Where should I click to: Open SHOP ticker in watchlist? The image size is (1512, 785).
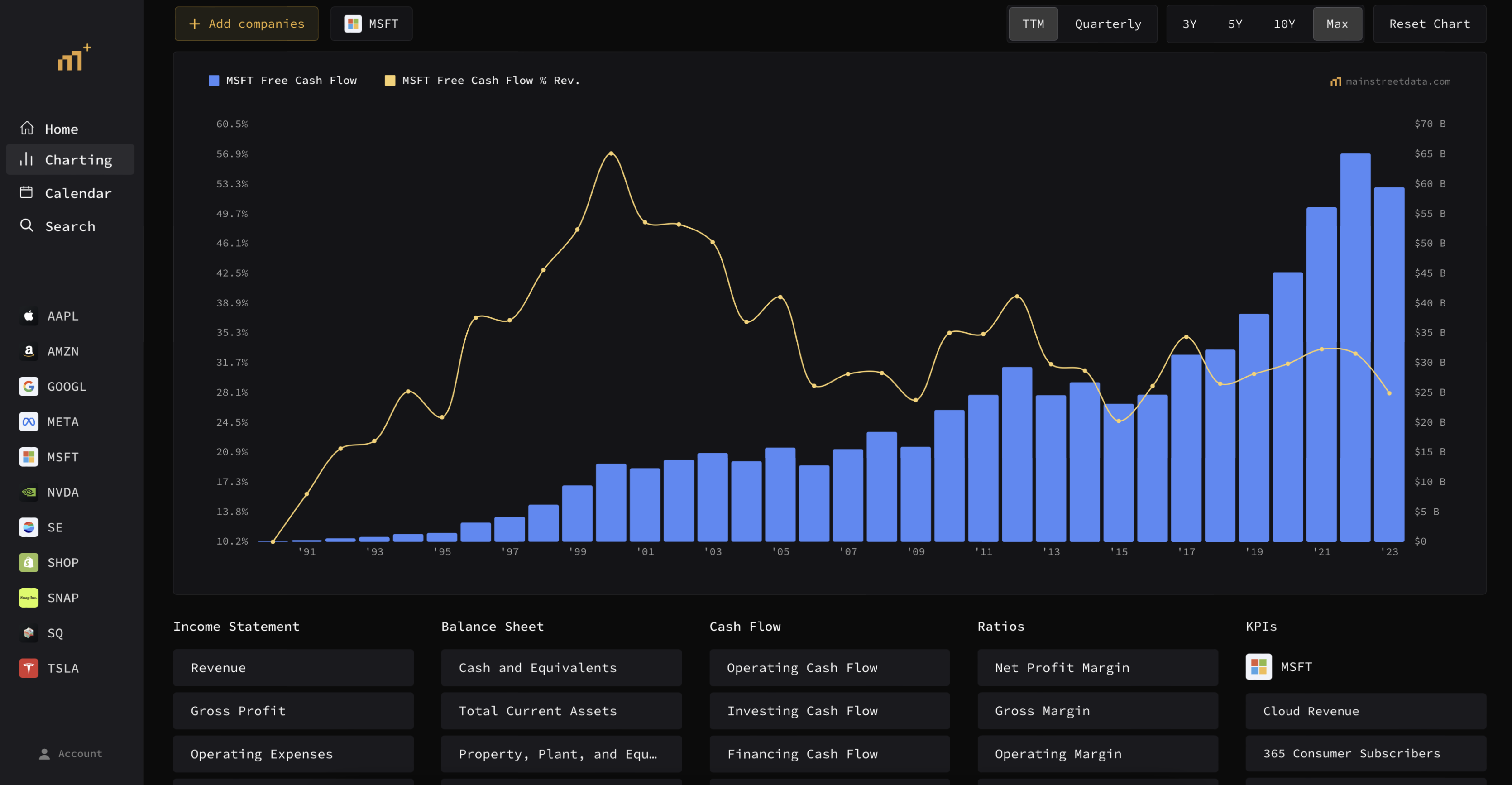[x=63, y=562]
